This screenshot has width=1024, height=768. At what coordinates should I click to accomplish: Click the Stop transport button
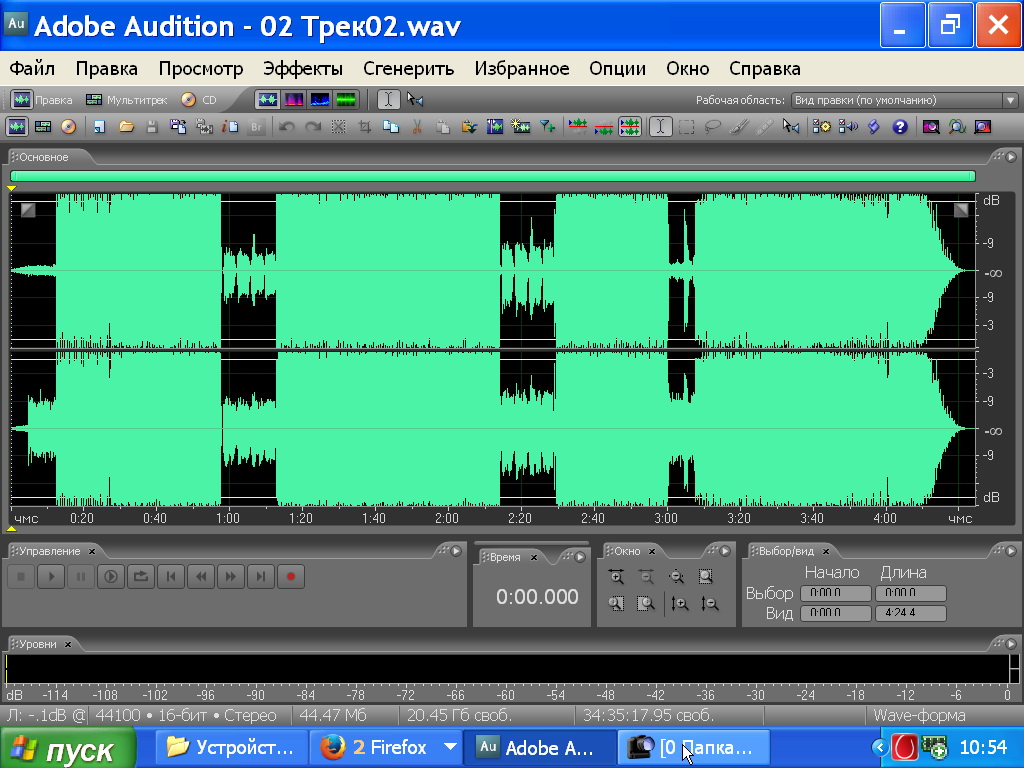coord(21,577)
